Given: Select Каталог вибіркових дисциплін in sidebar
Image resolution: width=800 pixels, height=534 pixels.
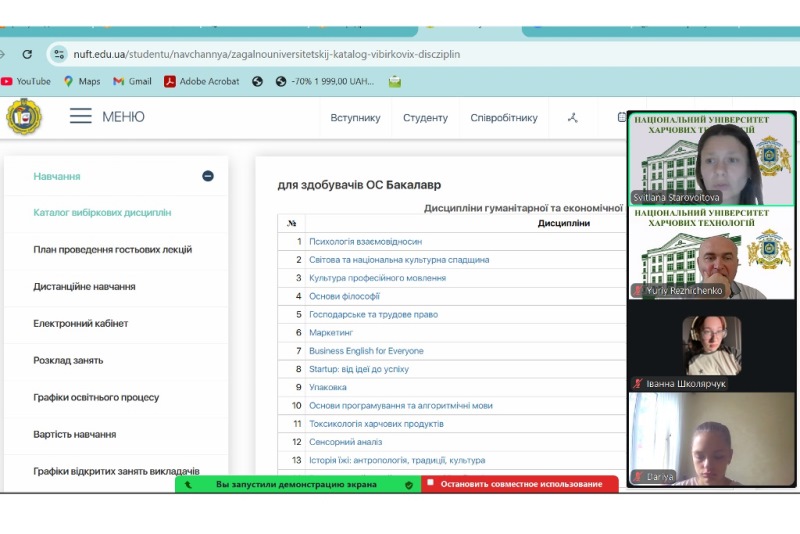Looking at the screenshot, I should click(102, 213).
